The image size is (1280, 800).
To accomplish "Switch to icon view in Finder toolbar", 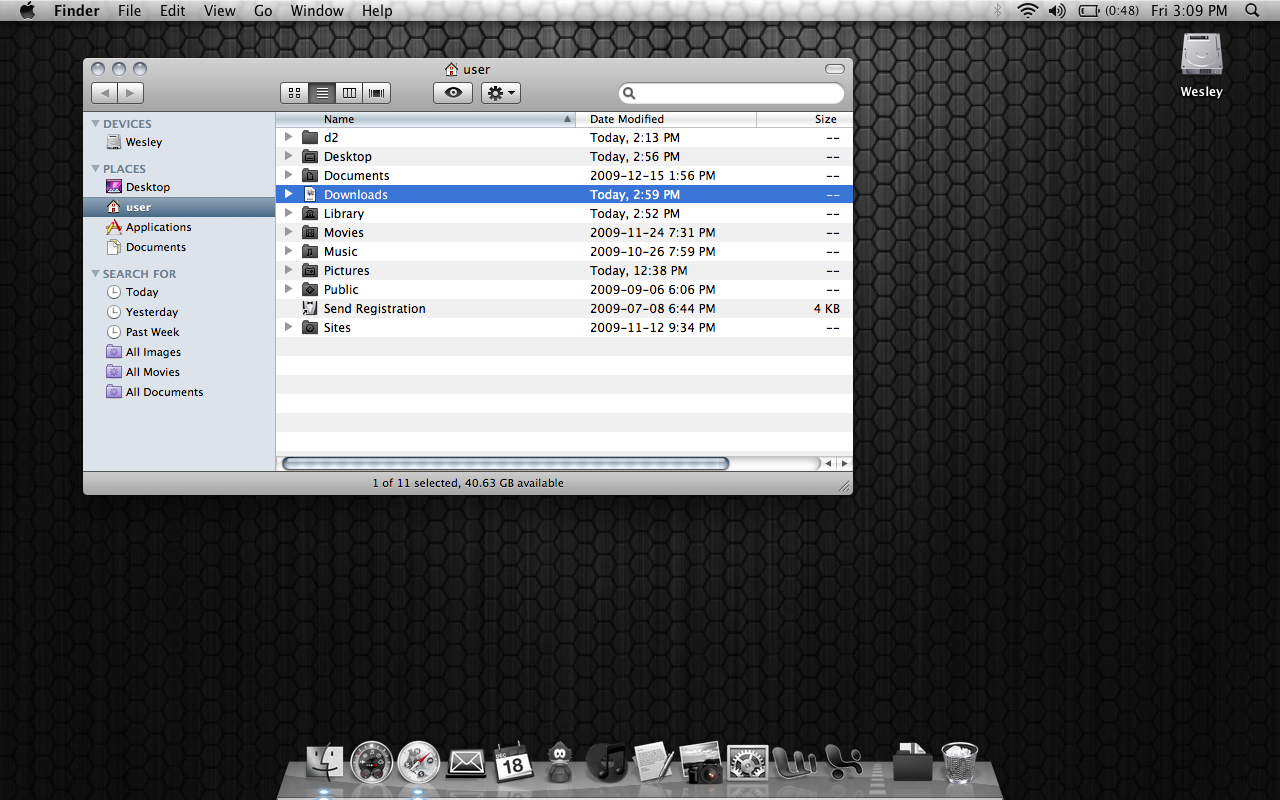I will tap(294, 93).
